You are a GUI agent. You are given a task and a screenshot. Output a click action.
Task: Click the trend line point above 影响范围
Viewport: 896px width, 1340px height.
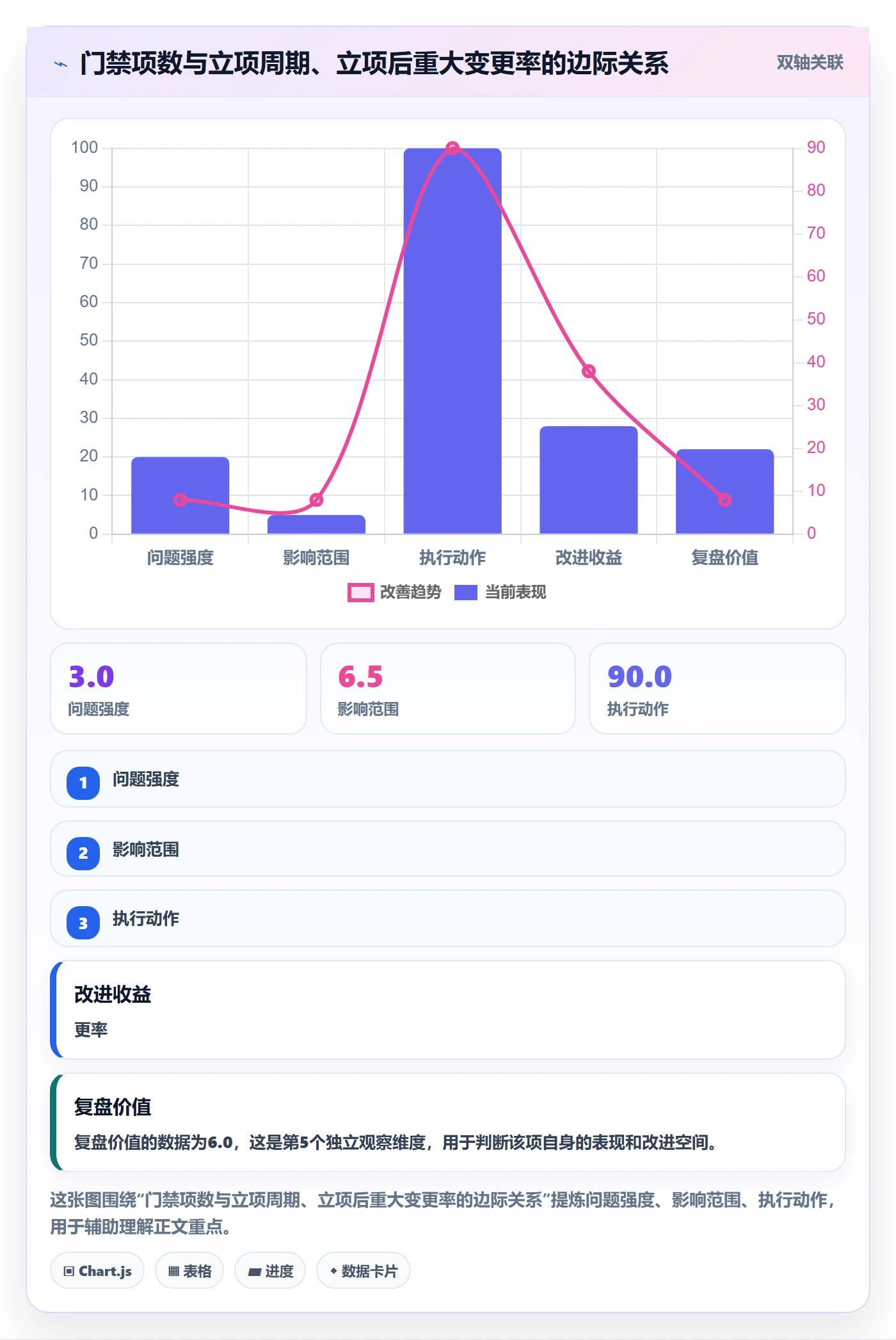point(316,500)
